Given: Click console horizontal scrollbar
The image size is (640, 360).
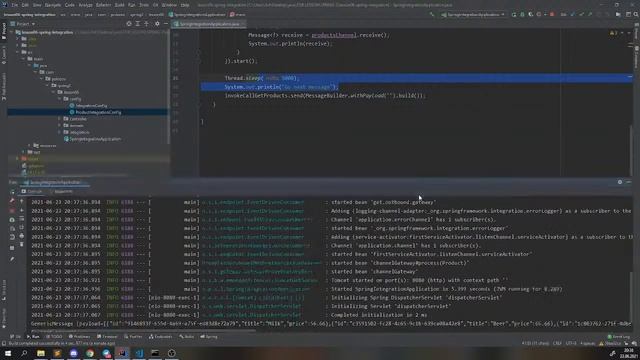Looking at the screenshot, I should 143,330.
